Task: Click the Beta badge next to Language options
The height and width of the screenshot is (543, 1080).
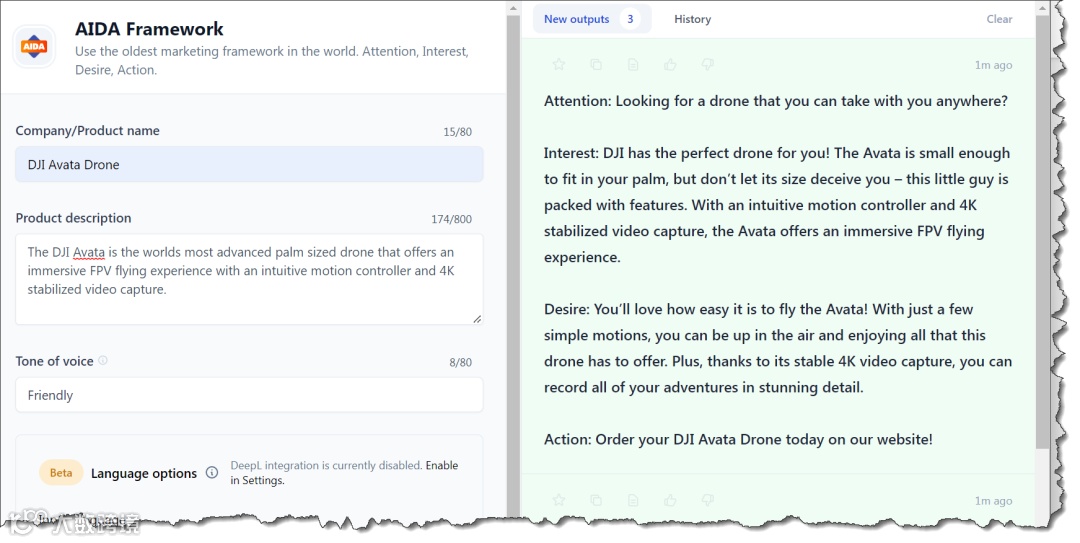Action: click(61, 473)
